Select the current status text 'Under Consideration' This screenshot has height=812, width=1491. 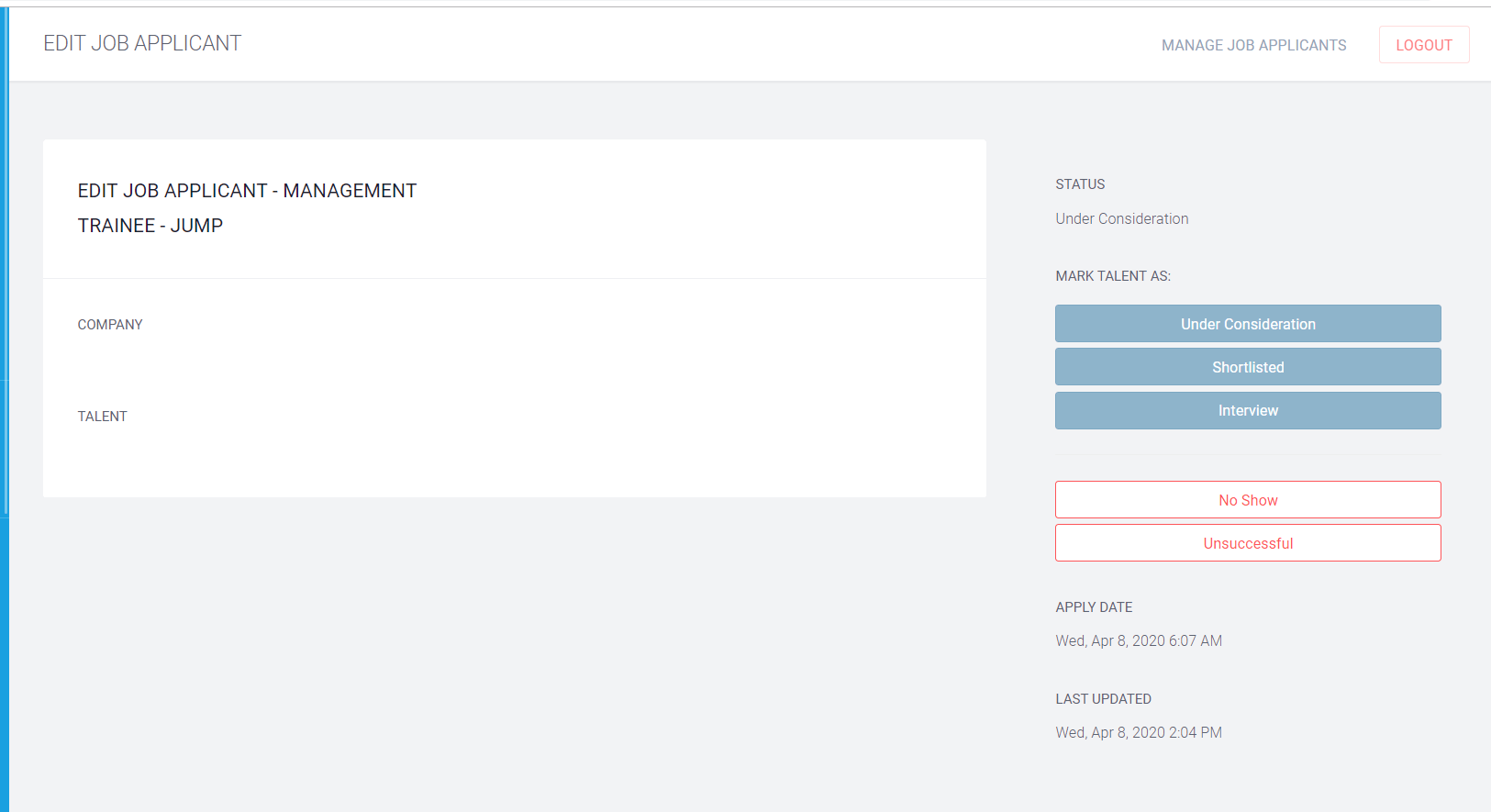click(x=1121, y=218)
